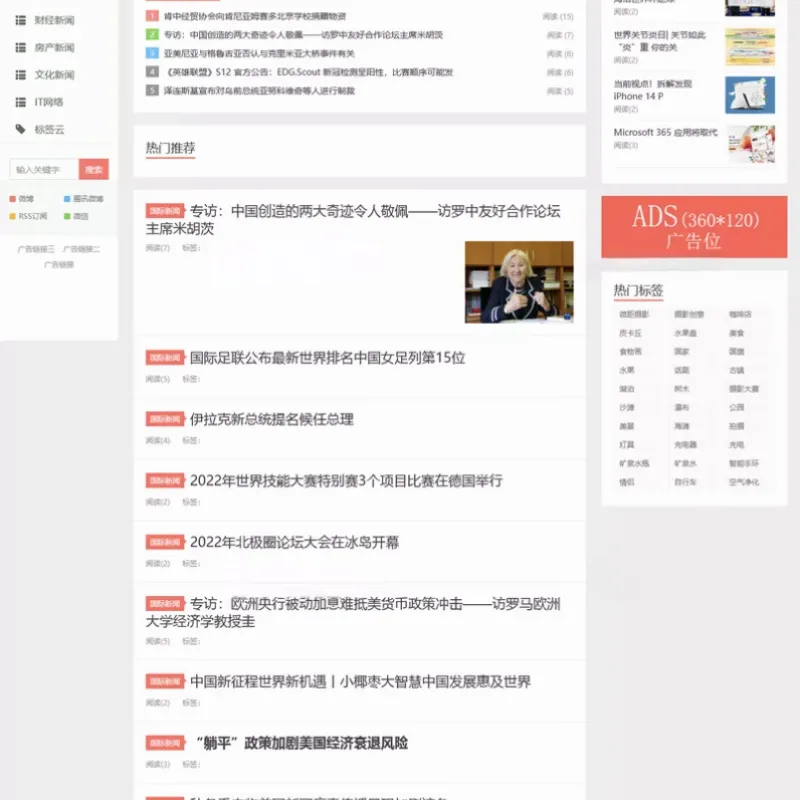The image size is (800, 800).
Task: Open featured headline 专访：中国创造的两大奇迹令人敬佩
Action: click(353, 220)
